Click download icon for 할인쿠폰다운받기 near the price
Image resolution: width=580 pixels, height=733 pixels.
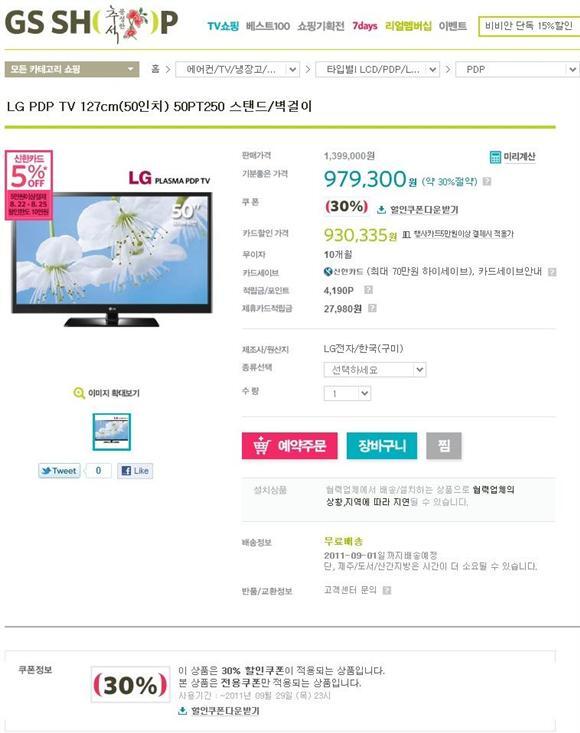pyautogui.click(x=381, y=209)
